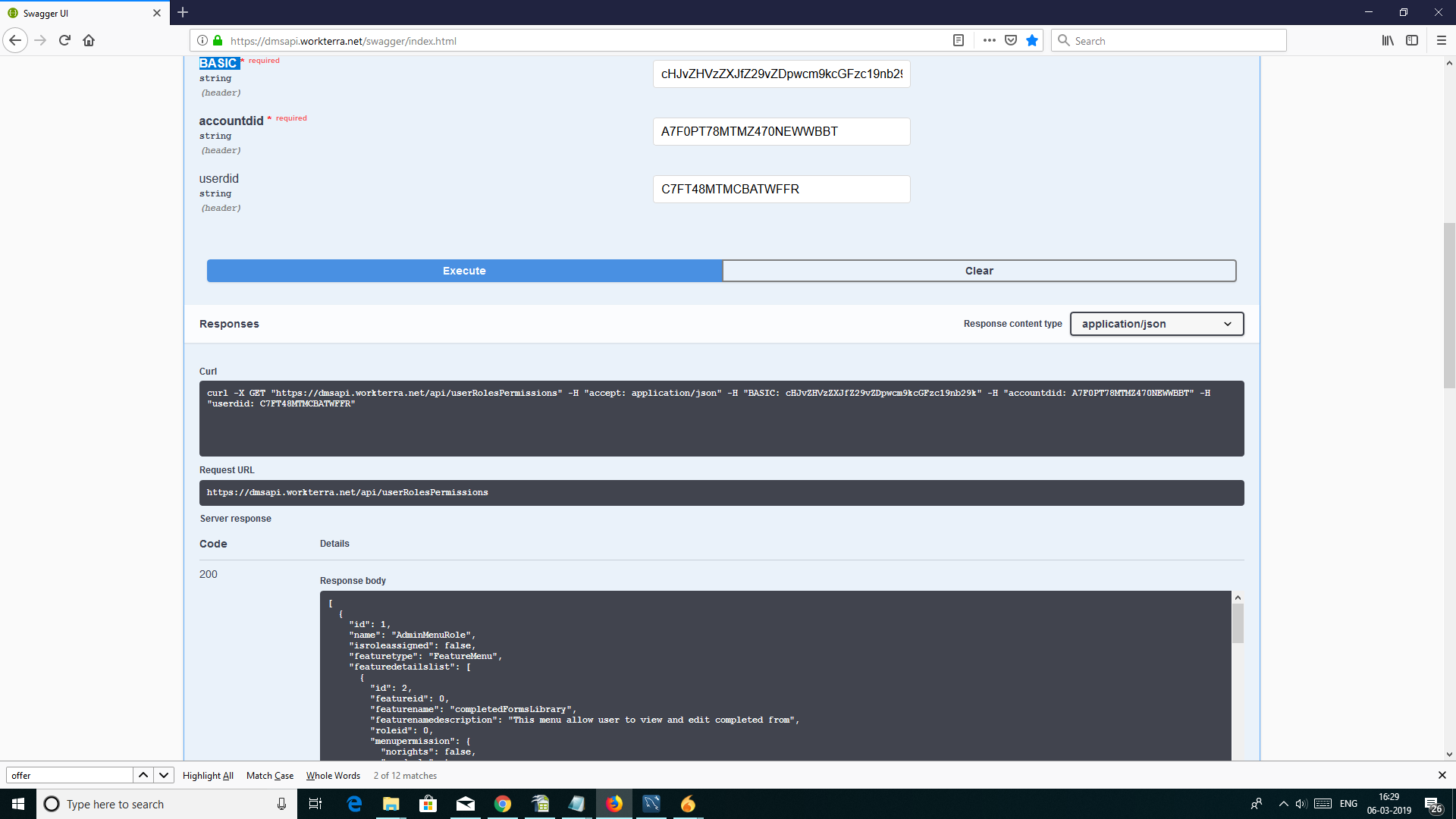Image resolution: width=1456 pixels, height=819 pixels.
Task: Toggle the bookmark star
Action: [x=1032, y=40]
